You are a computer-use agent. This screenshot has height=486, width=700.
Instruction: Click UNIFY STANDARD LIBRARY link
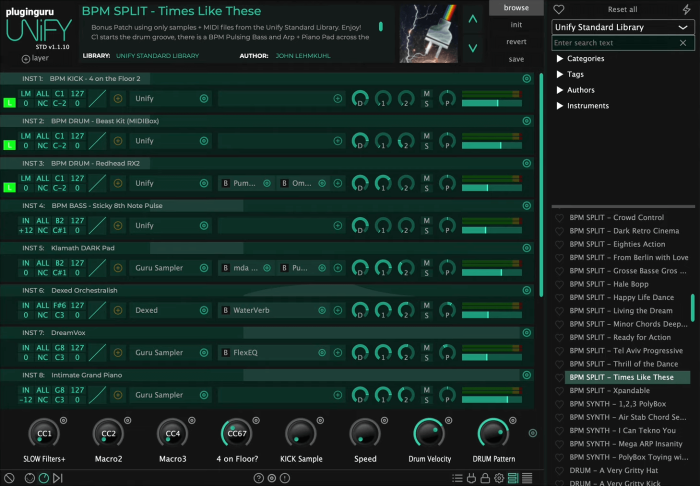157,56
